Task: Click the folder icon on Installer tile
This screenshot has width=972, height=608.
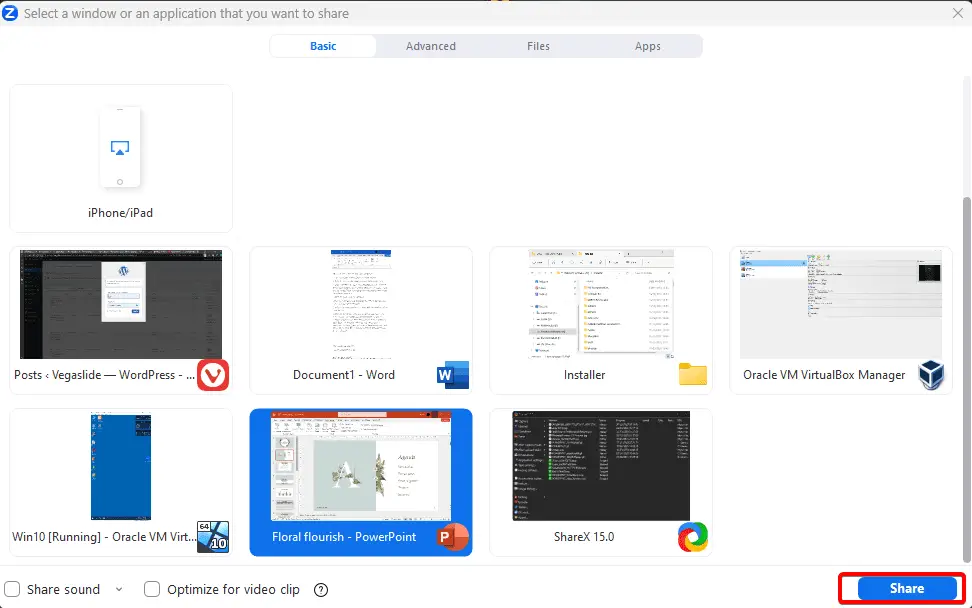Action: [x=692, y=374]
